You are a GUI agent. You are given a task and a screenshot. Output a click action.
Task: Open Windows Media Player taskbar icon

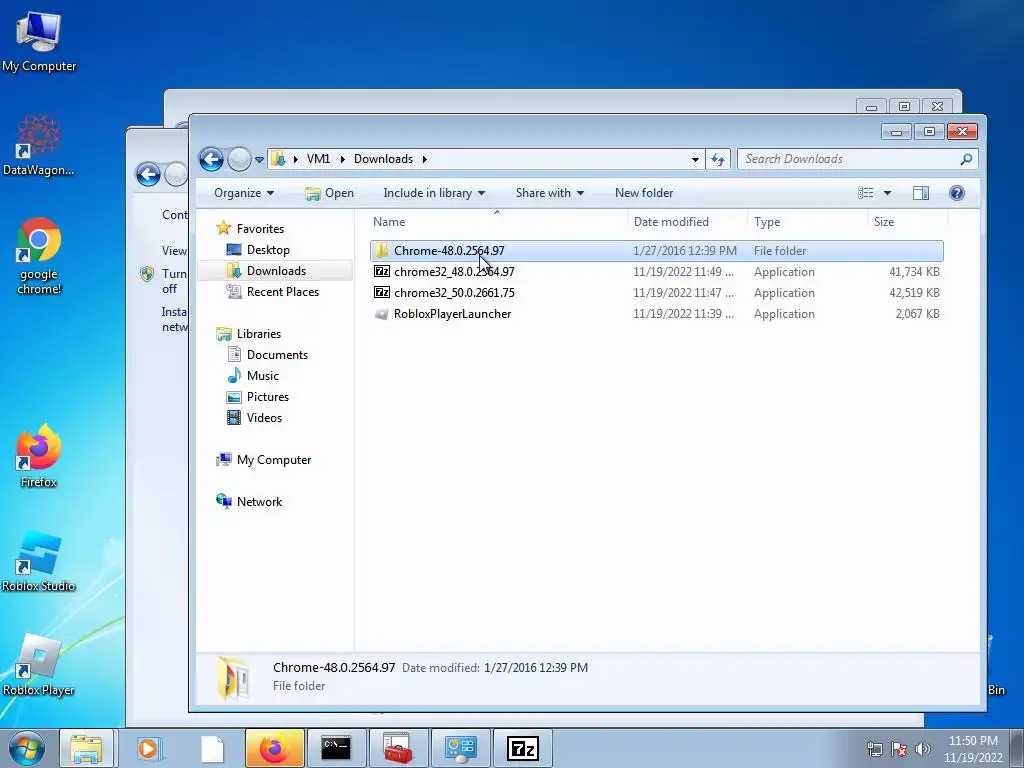148,748
